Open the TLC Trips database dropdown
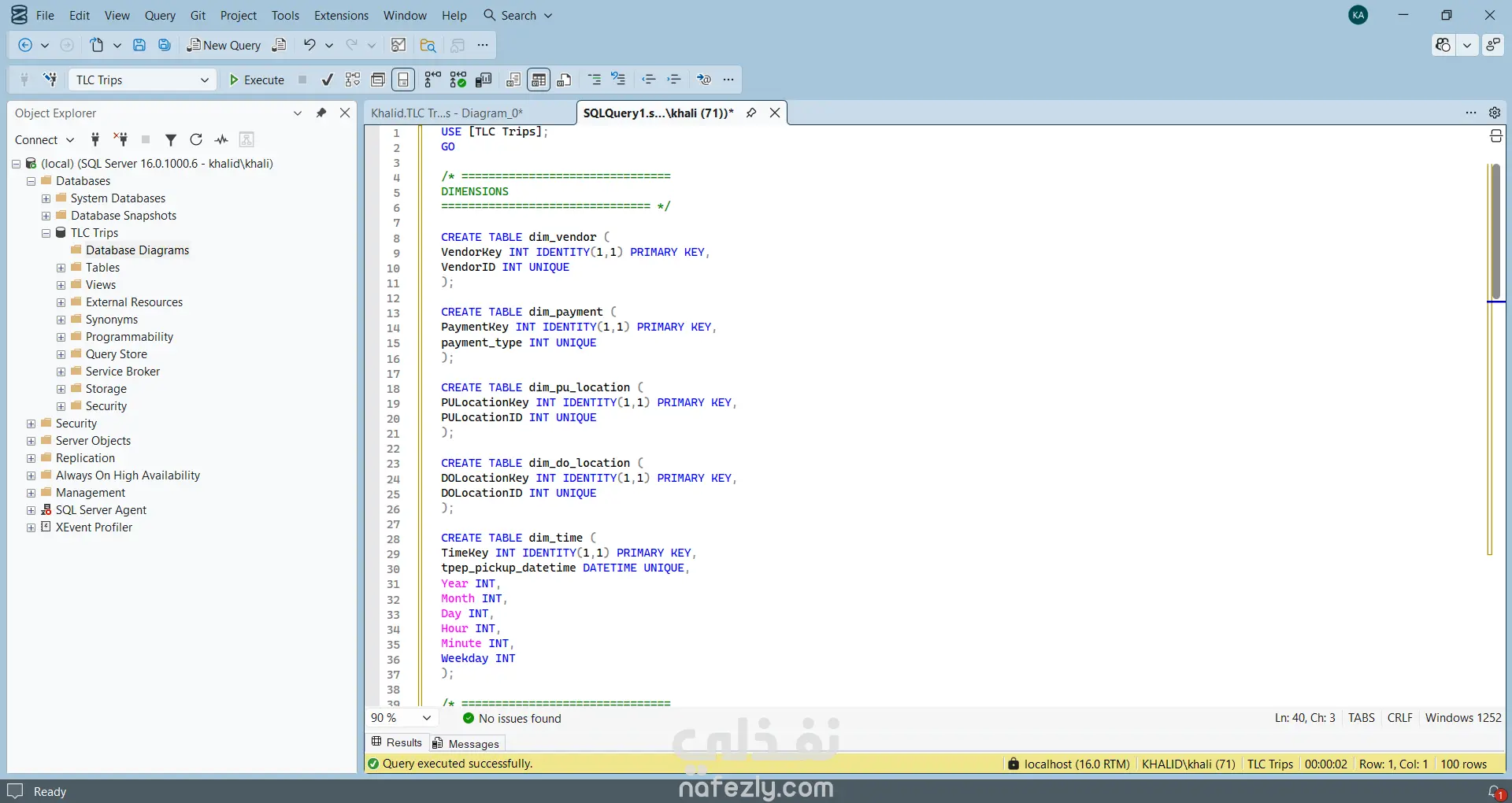The image size is (1512, 803). point(204,80)
